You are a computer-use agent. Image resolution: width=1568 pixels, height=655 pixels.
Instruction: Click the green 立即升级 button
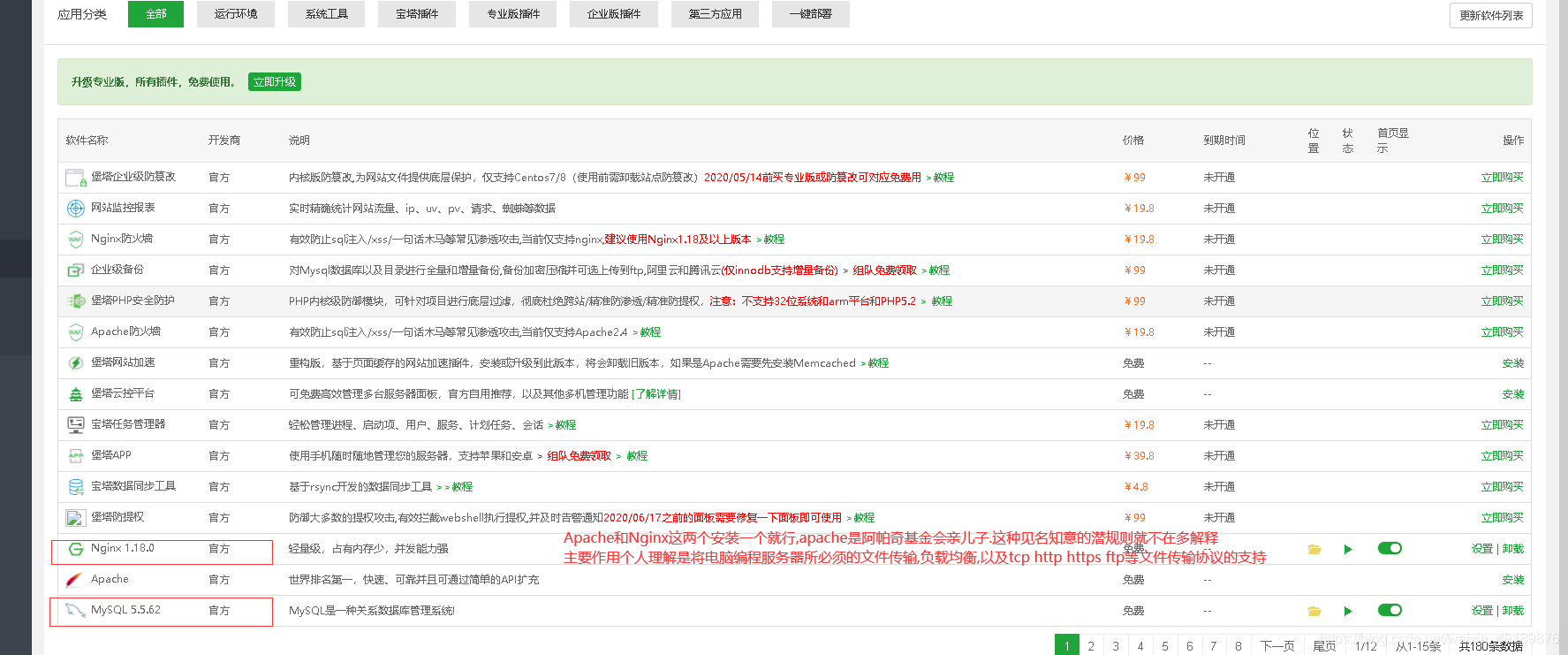[275, 82]
